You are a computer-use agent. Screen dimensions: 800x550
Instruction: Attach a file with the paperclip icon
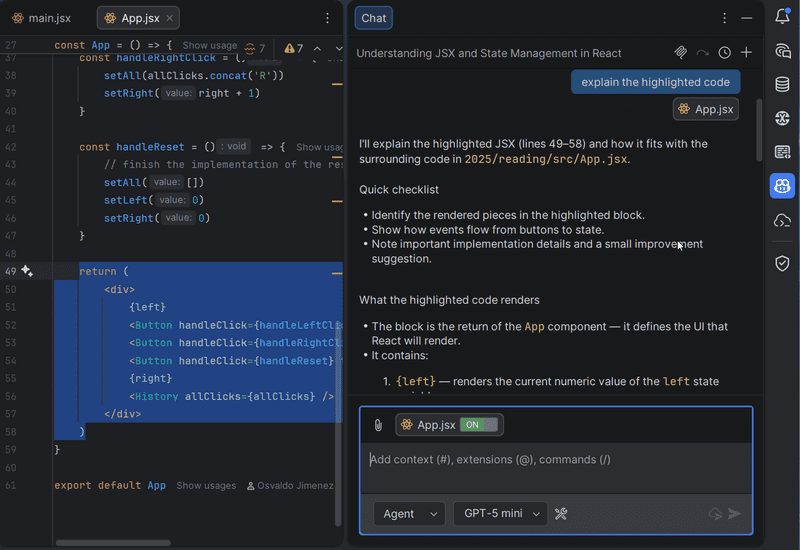pyautogui.click(x=378, y=425)
